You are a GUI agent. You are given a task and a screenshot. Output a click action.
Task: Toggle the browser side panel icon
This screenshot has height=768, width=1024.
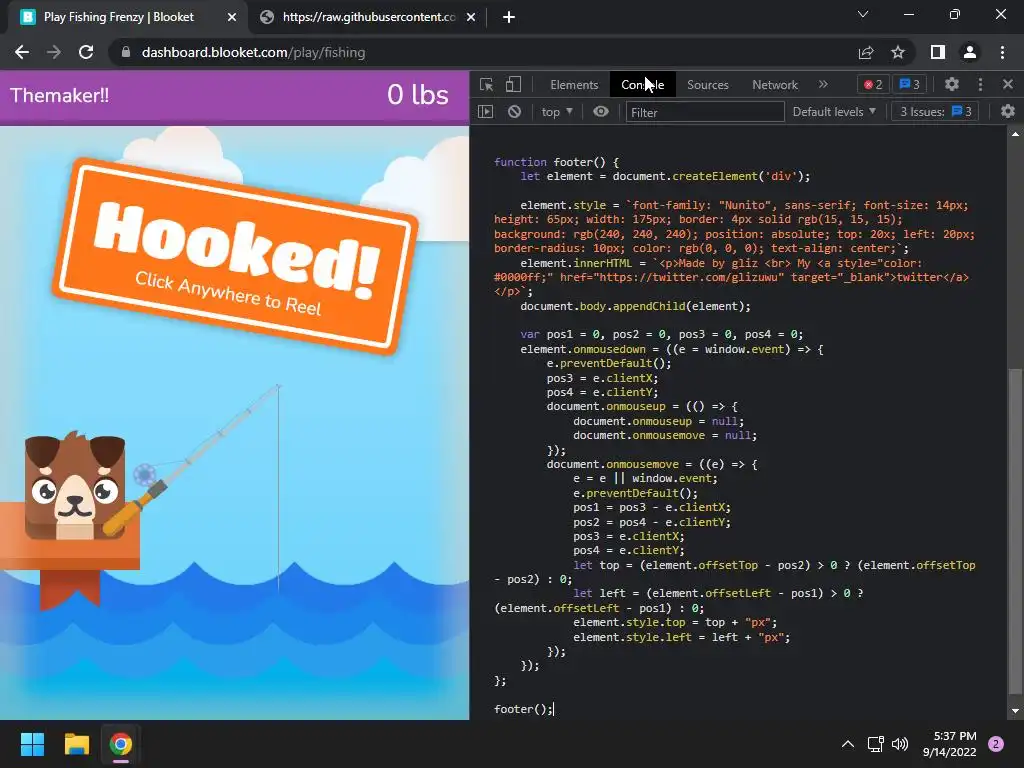pos(938,52)
